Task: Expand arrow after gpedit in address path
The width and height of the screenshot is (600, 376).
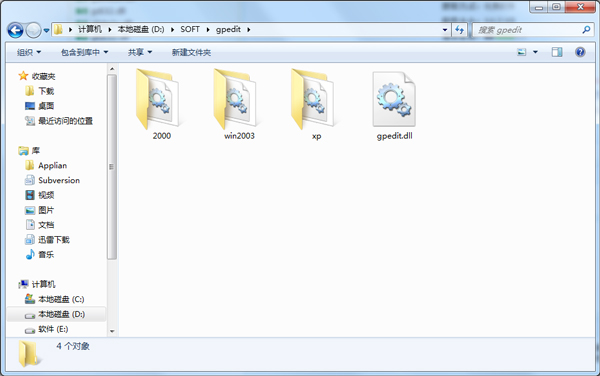Action: [249, 29]
